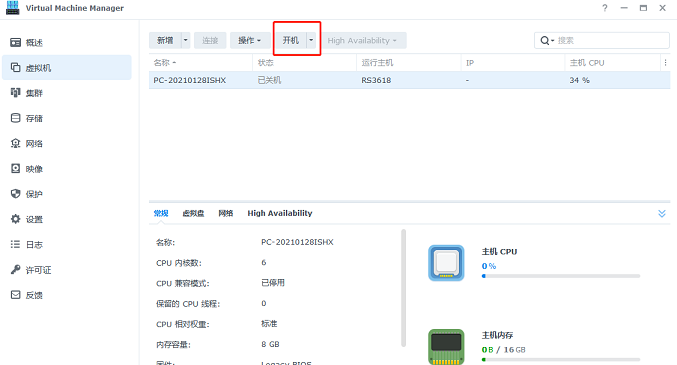The image size is (677, 365).
Task: Open the 网络 network section
Action: coord(67,143)
